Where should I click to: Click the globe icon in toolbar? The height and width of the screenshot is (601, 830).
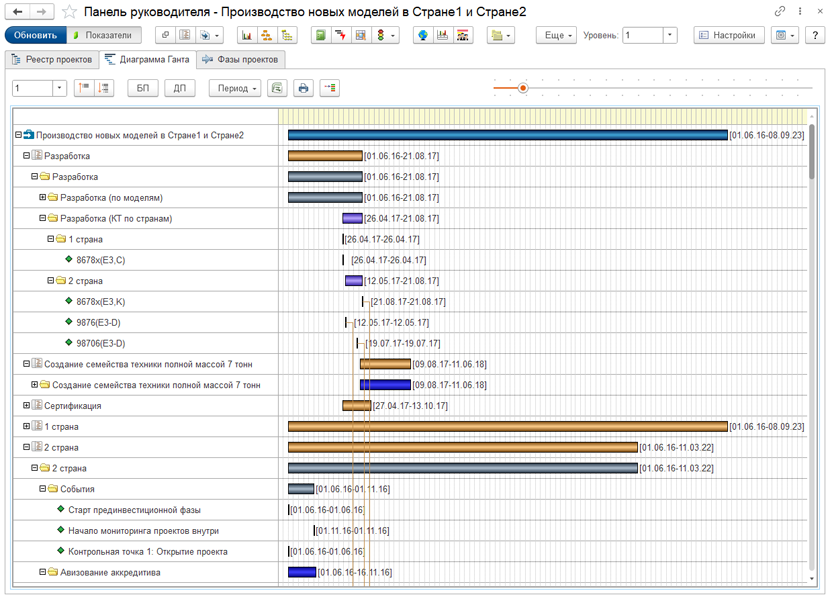422,35
